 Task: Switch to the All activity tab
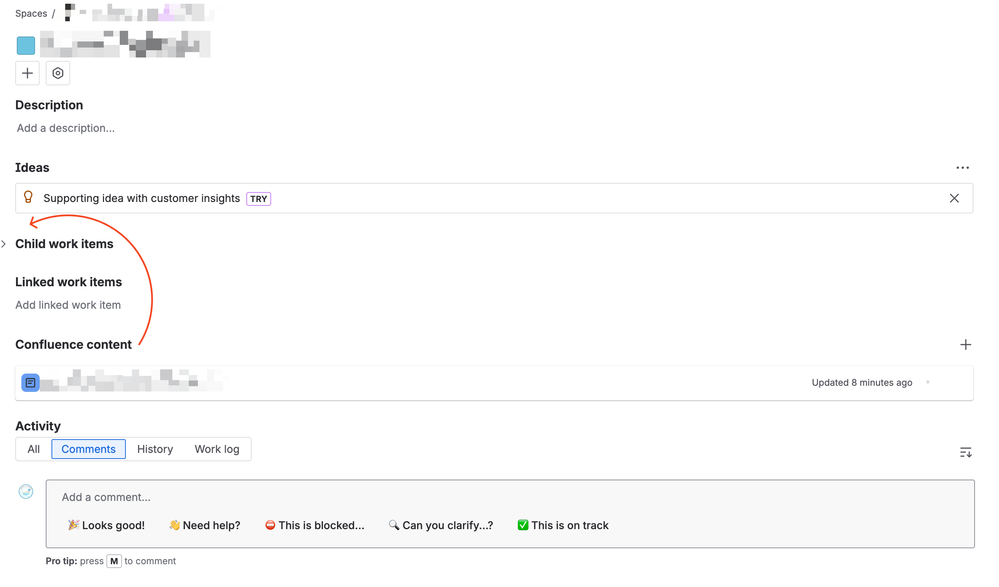34,449
